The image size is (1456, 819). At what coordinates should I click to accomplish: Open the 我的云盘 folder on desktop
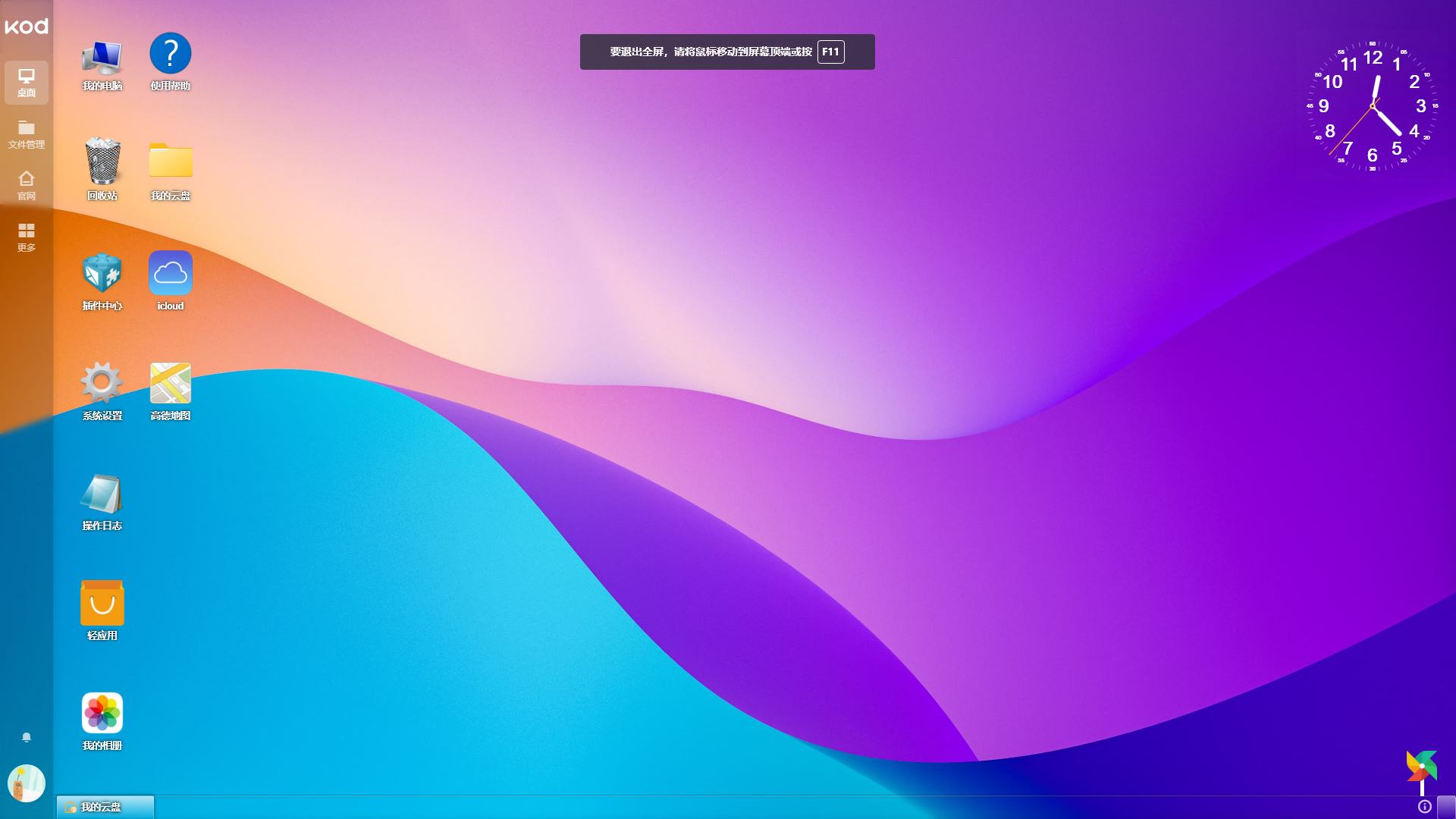171,161
